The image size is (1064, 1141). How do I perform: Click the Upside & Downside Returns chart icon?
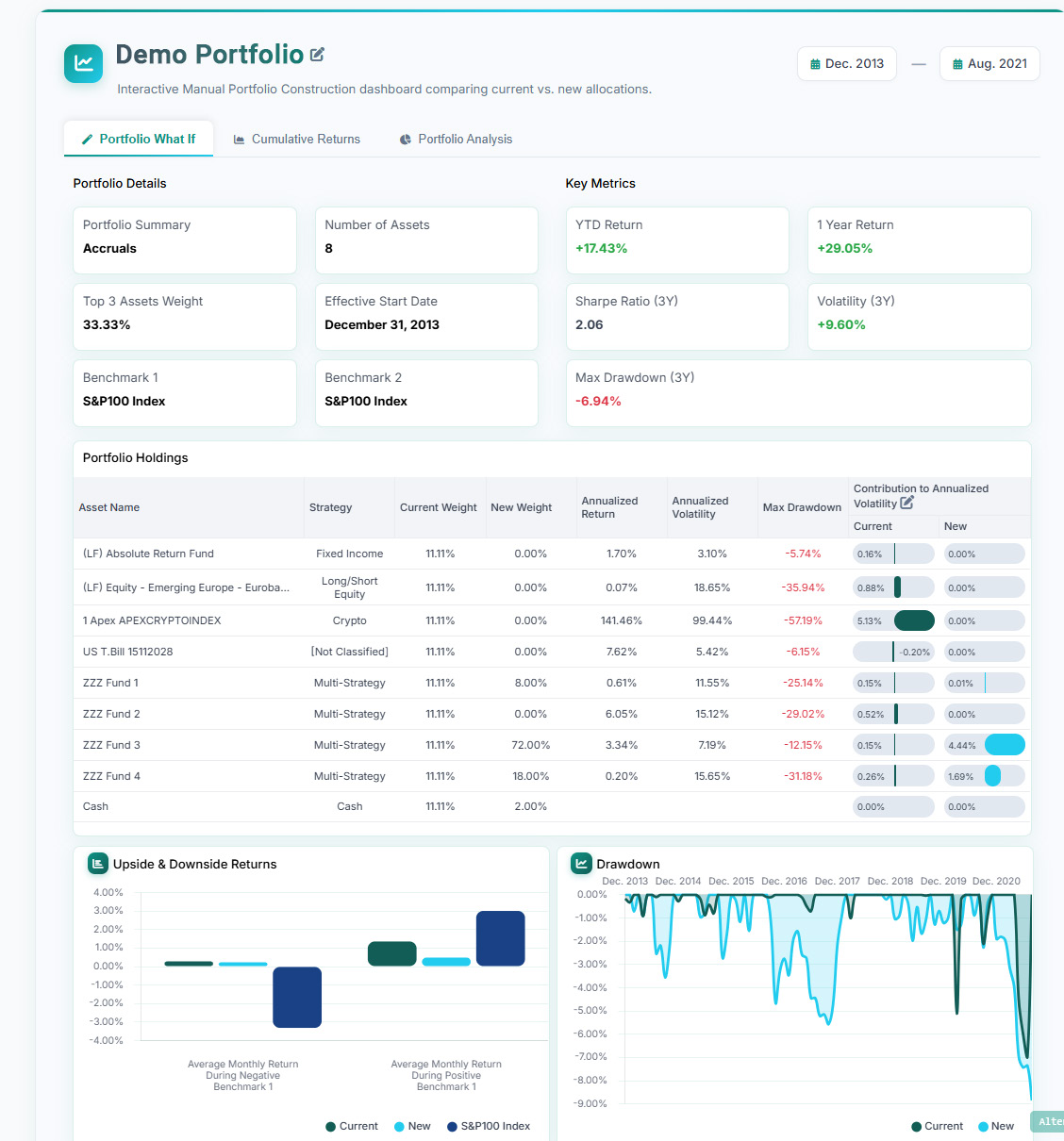[98, 863]
